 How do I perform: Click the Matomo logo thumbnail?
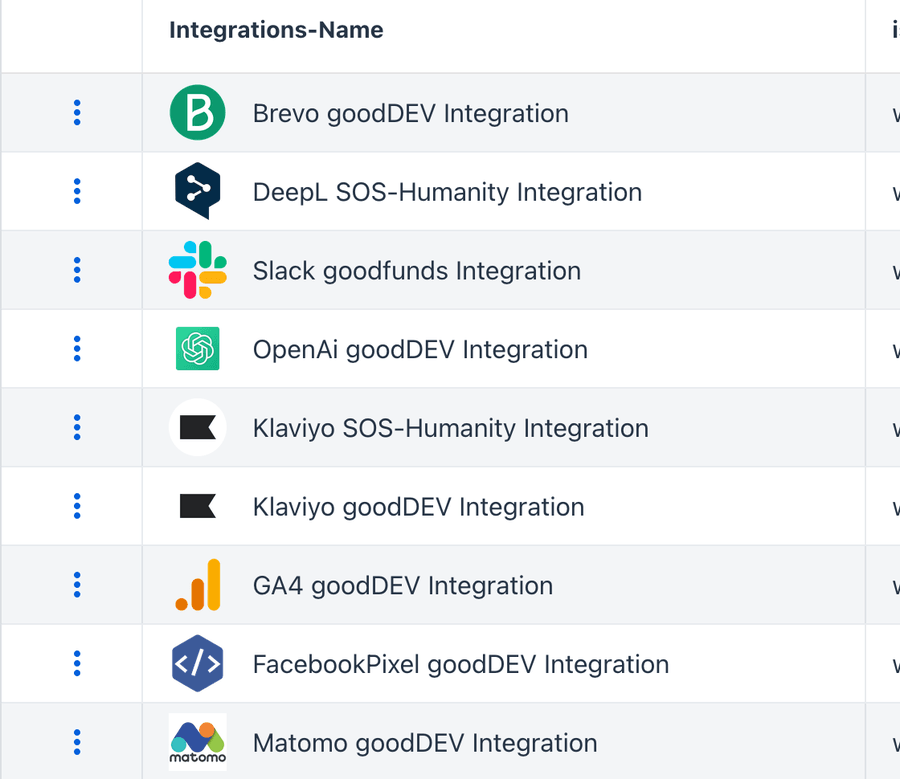pos(197,742)
